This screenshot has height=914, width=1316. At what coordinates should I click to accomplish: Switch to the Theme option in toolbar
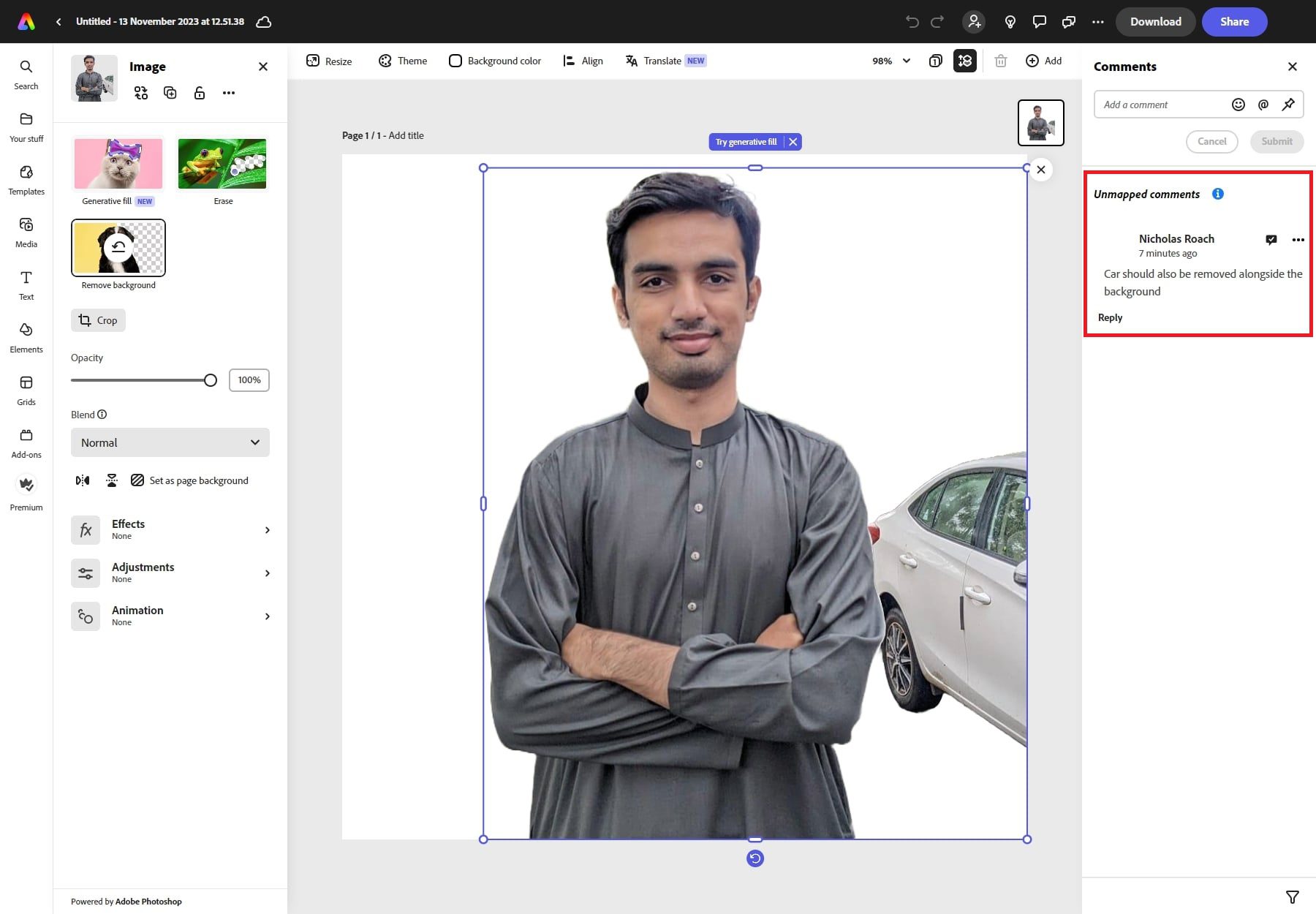click(402, 61)
